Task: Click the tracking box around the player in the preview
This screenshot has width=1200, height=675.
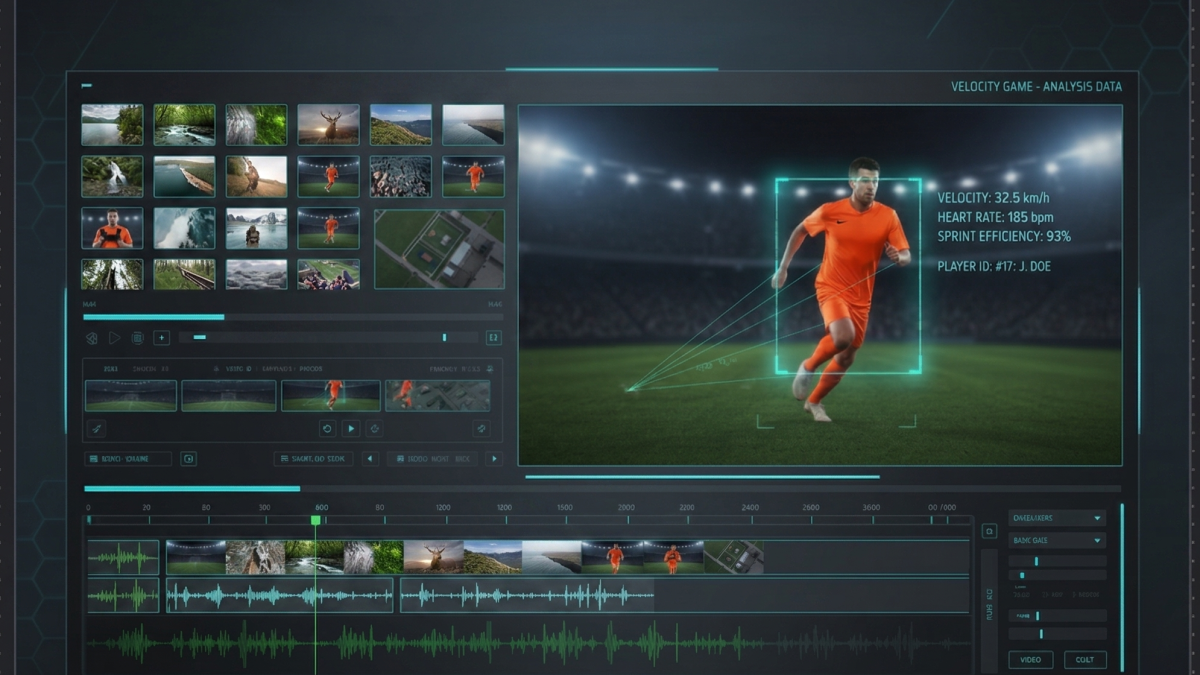Action: point(848,277)
